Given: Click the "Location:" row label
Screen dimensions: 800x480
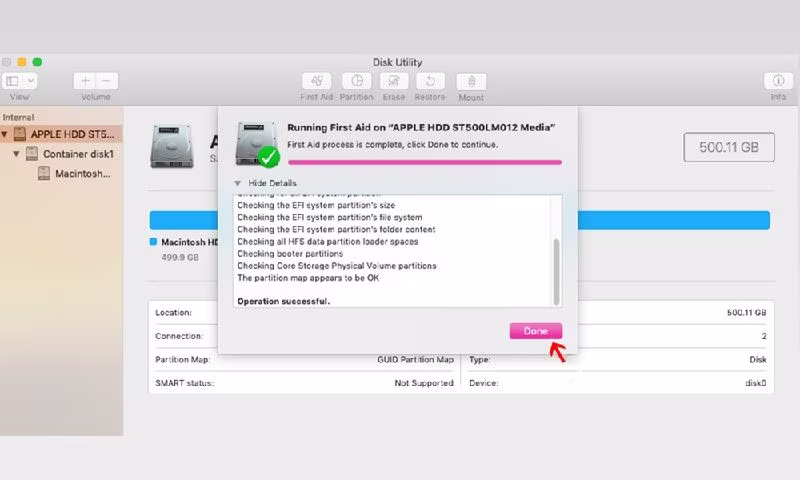Looking at the screenshot, I should pyautogui.click(x=173, y=313).
